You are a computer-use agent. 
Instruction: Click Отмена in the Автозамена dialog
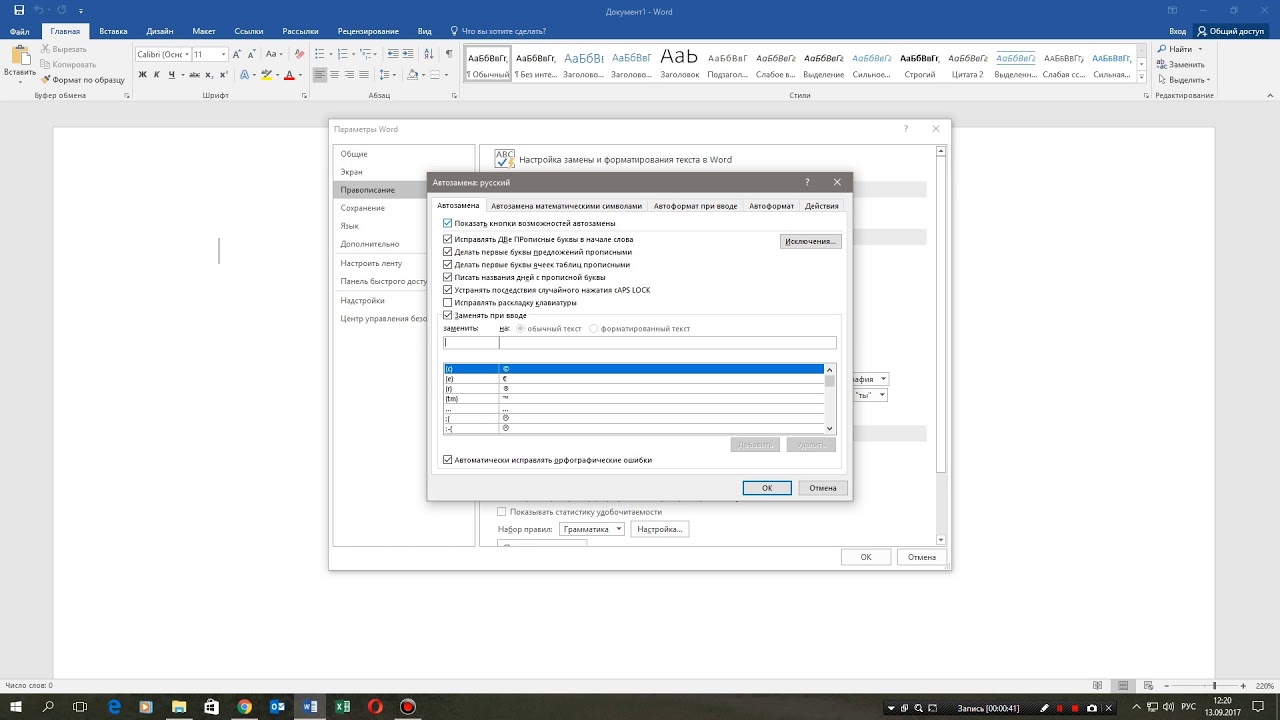coord(823,488)
